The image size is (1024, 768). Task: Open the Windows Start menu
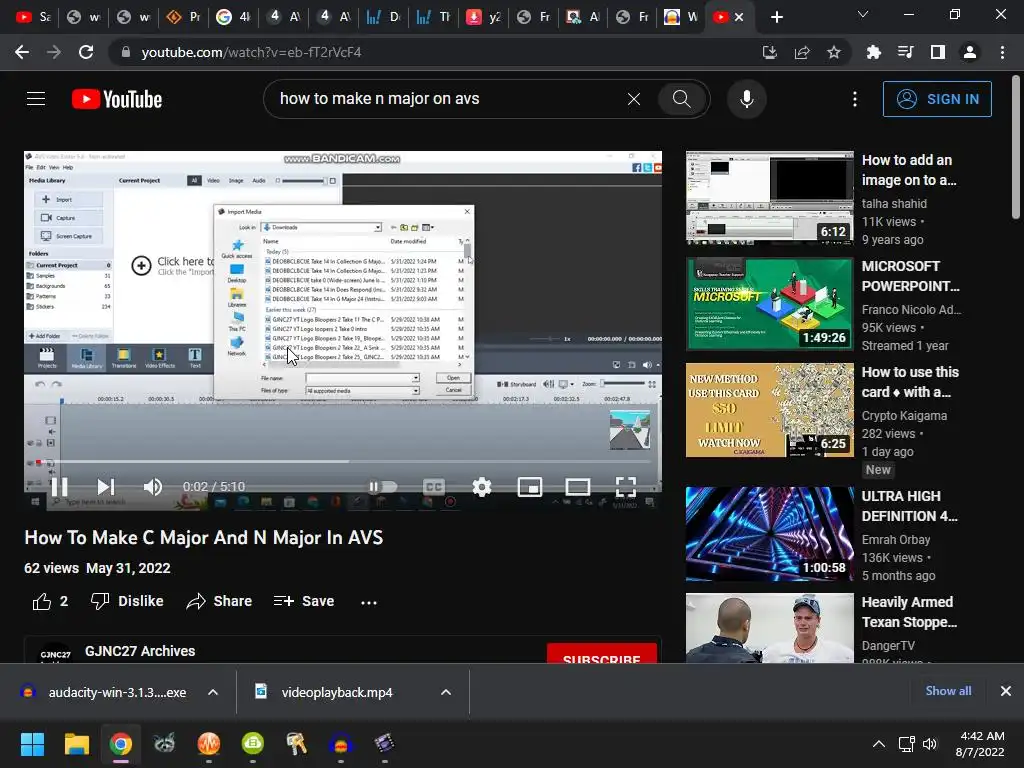(32, 744)
